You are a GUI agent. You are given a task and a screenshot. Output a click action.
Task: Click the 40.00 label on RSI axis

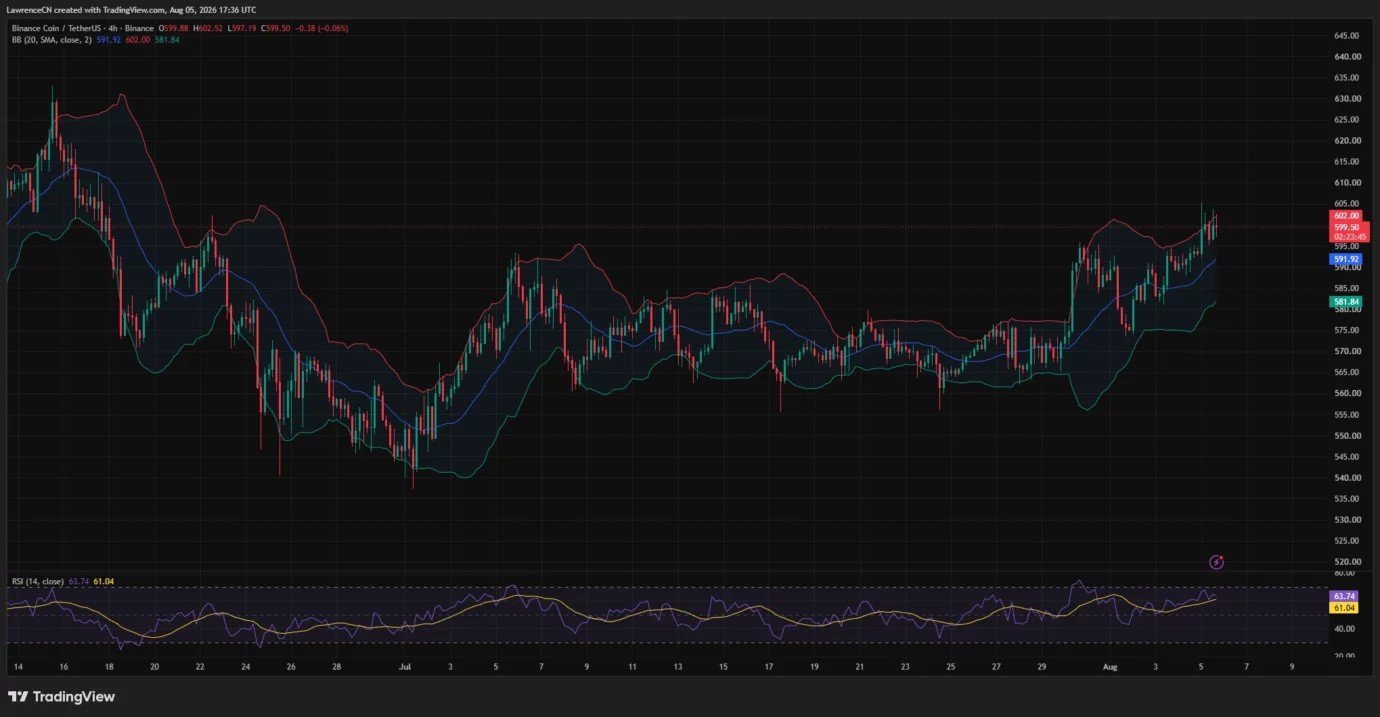[x=1343, y=628]
